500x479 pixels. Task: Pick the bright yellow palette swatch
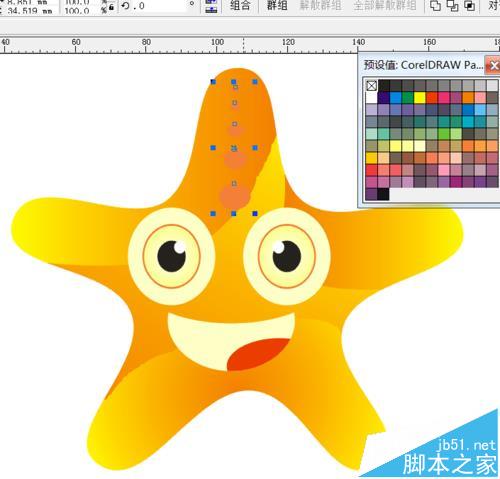point(420,98)
